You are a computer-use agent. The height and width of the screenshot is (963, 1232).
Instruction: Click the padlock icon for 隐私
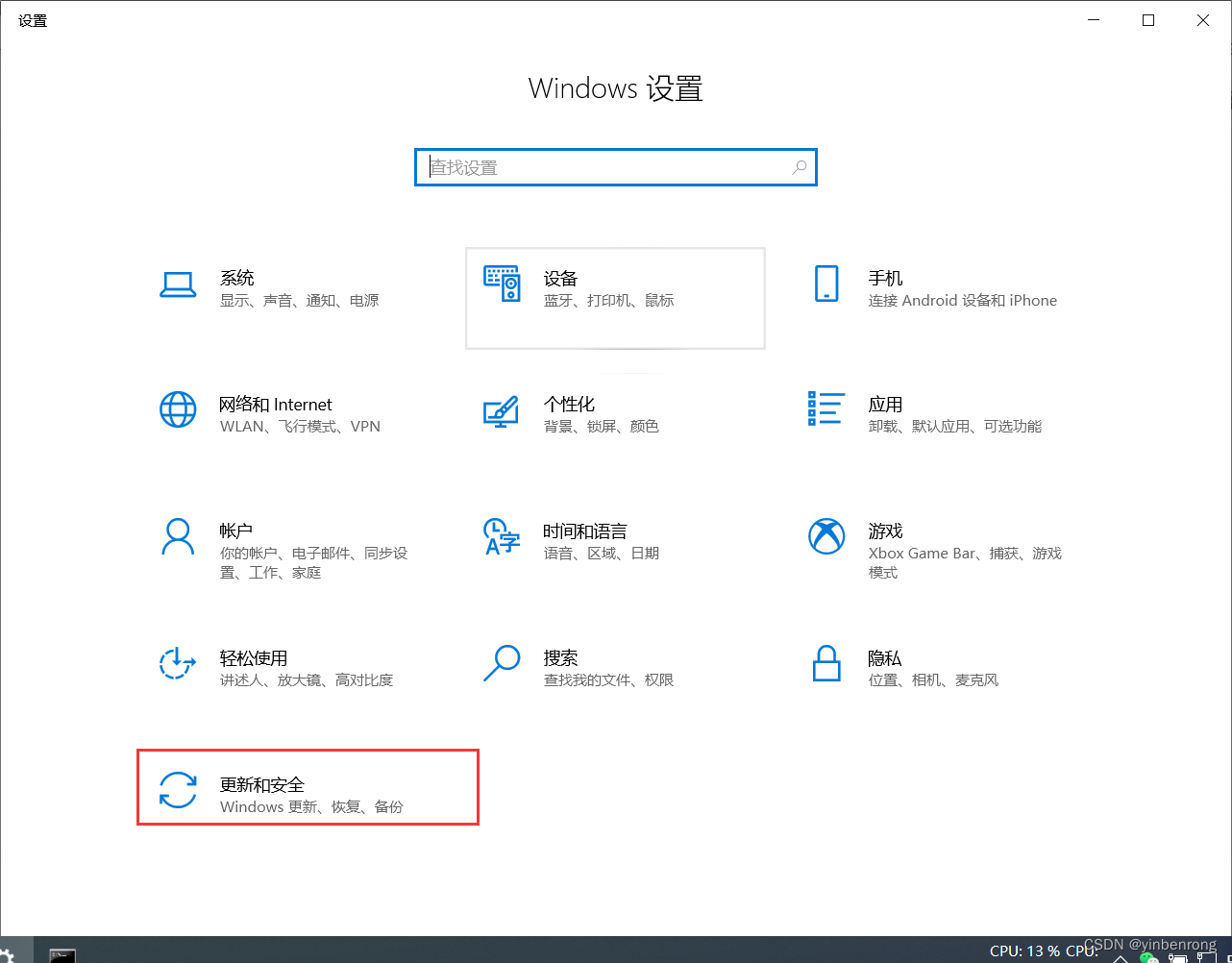pos(826,663)
